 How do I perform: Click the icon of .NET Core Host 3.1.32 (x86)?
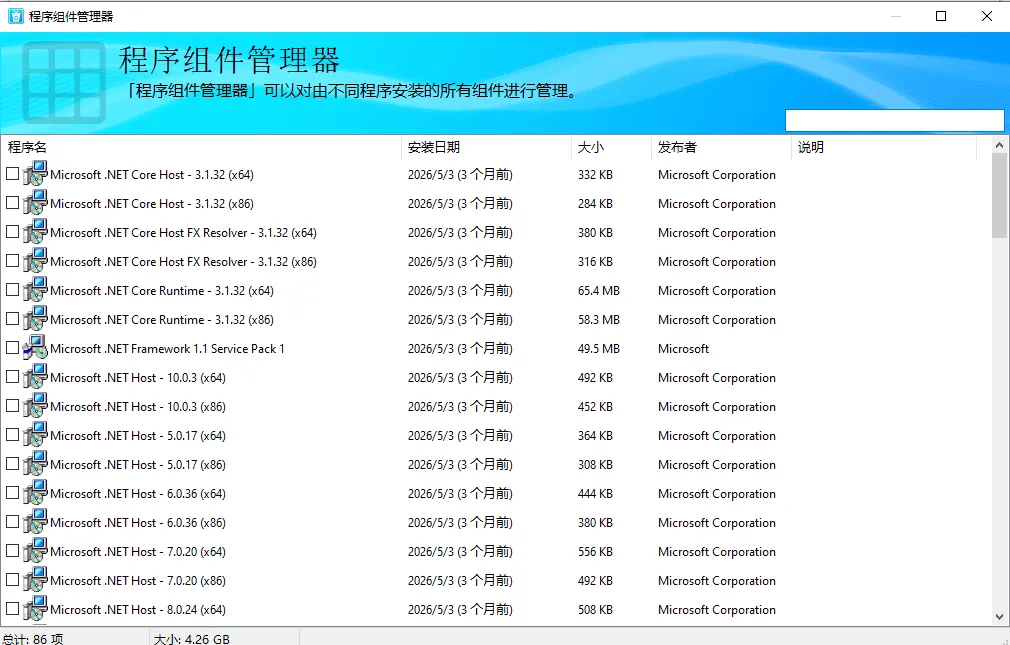click(35, 203)
